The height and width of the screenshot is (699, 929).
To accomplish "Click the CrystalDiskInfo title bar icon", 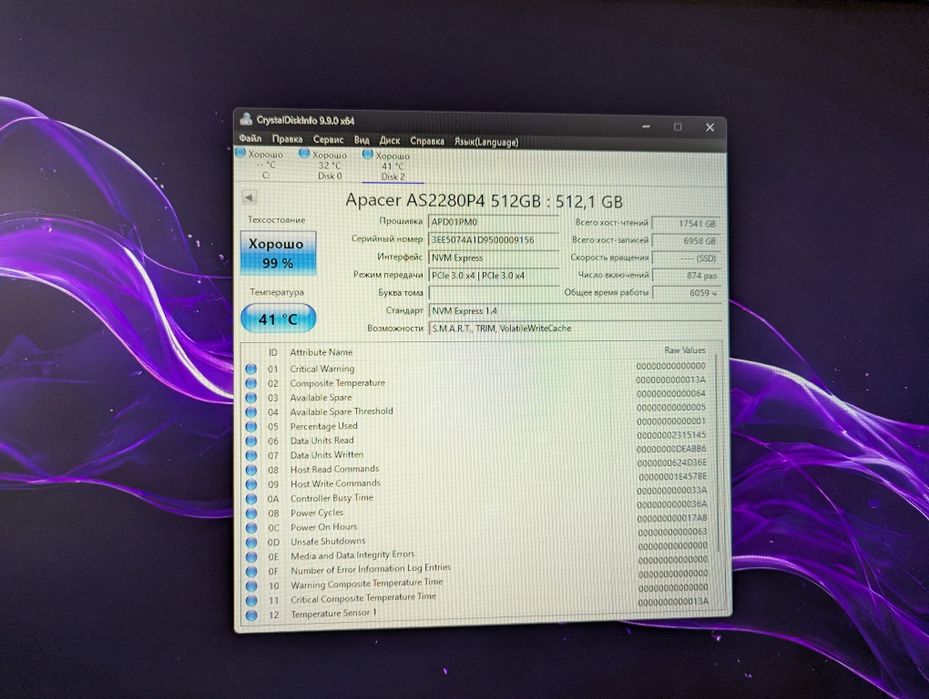I will tap(246, 118).
